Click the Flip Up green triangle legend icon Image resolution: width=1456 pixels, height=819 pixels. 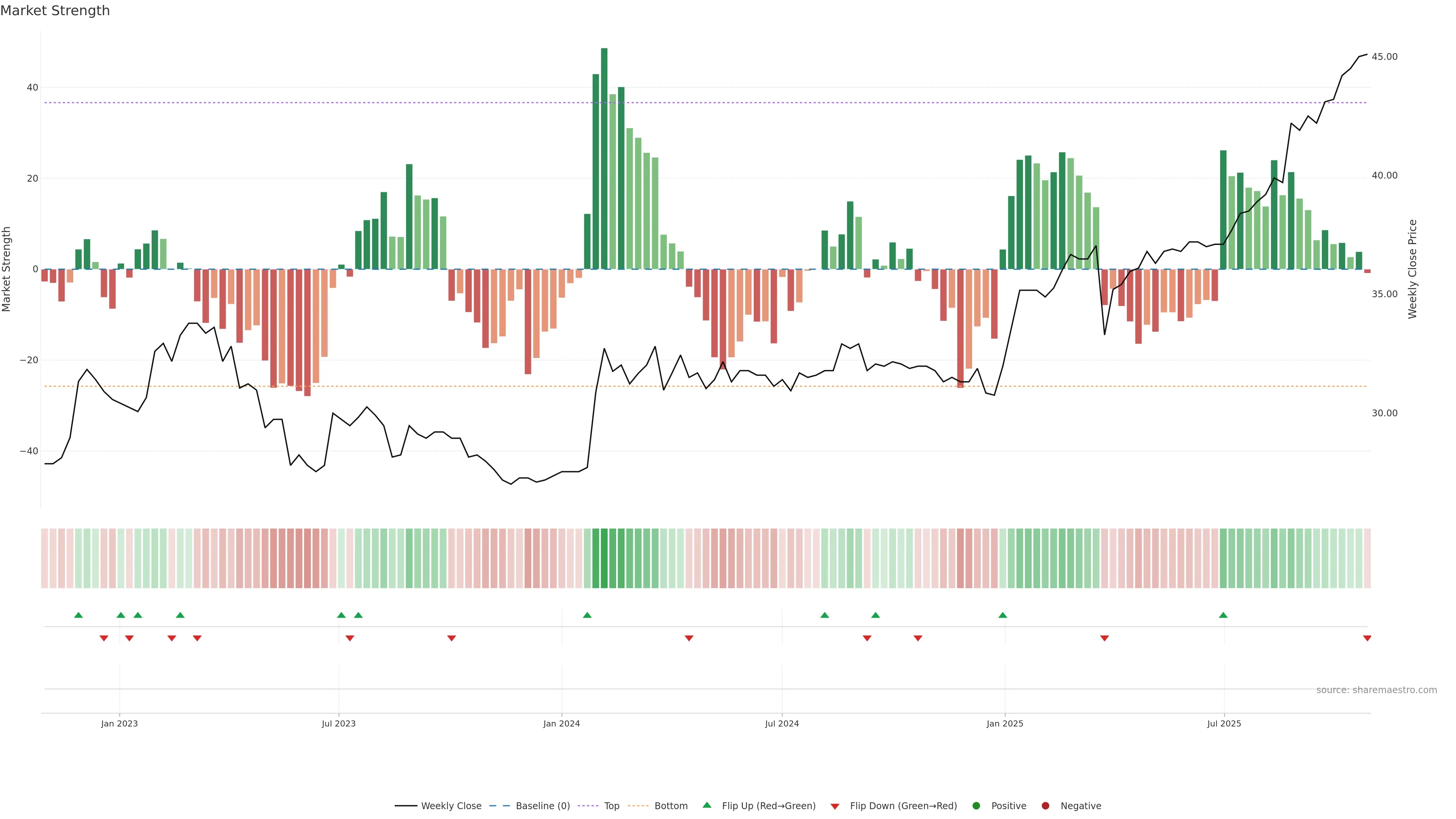[x=706, y=805]
